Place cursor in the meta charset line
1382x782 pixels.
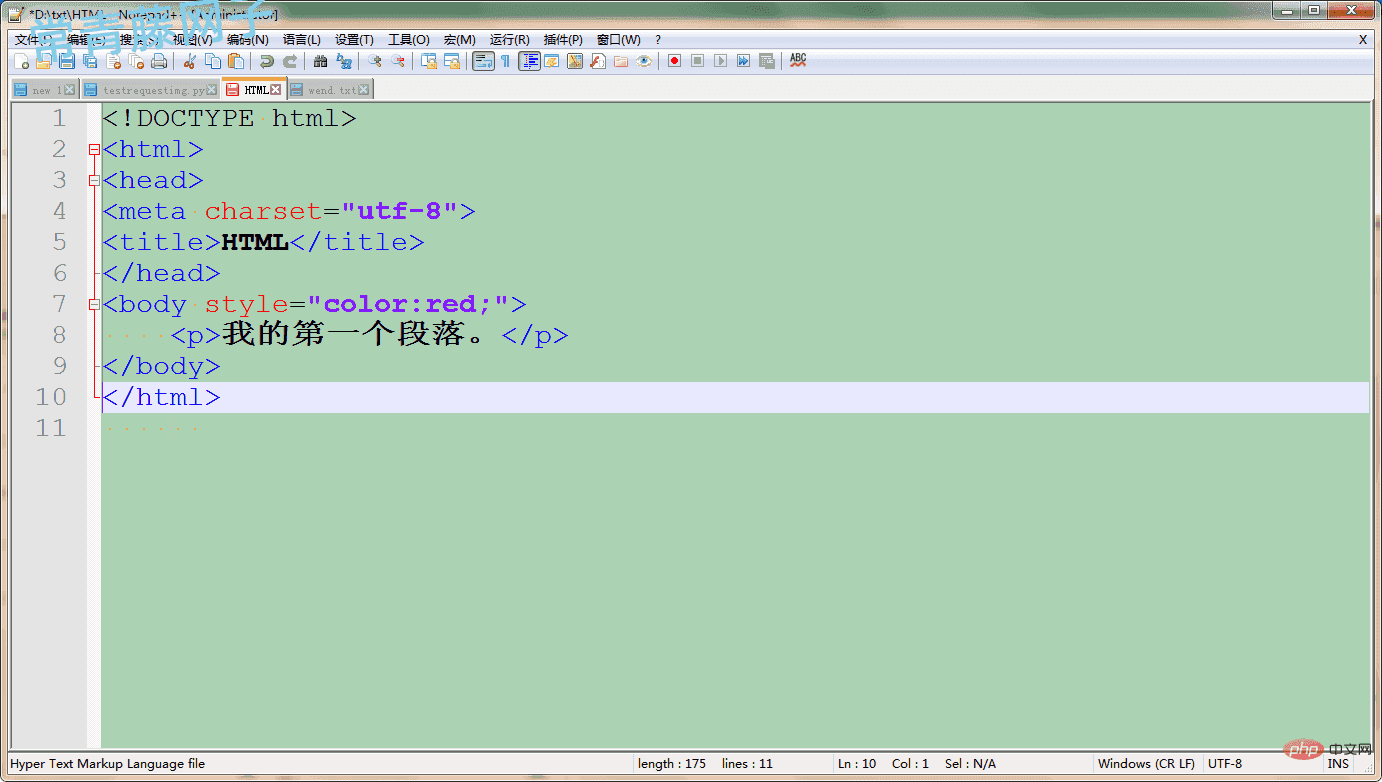(289, 212)
